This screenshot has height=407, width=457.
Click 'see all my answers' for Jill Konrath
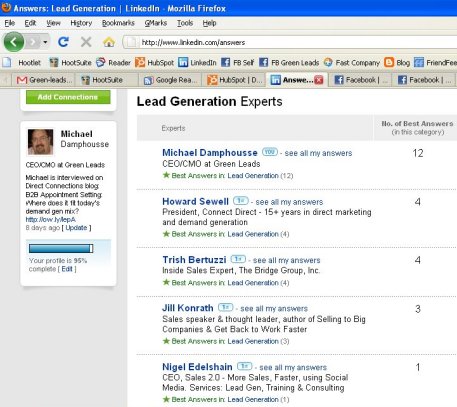coord(274,309)
